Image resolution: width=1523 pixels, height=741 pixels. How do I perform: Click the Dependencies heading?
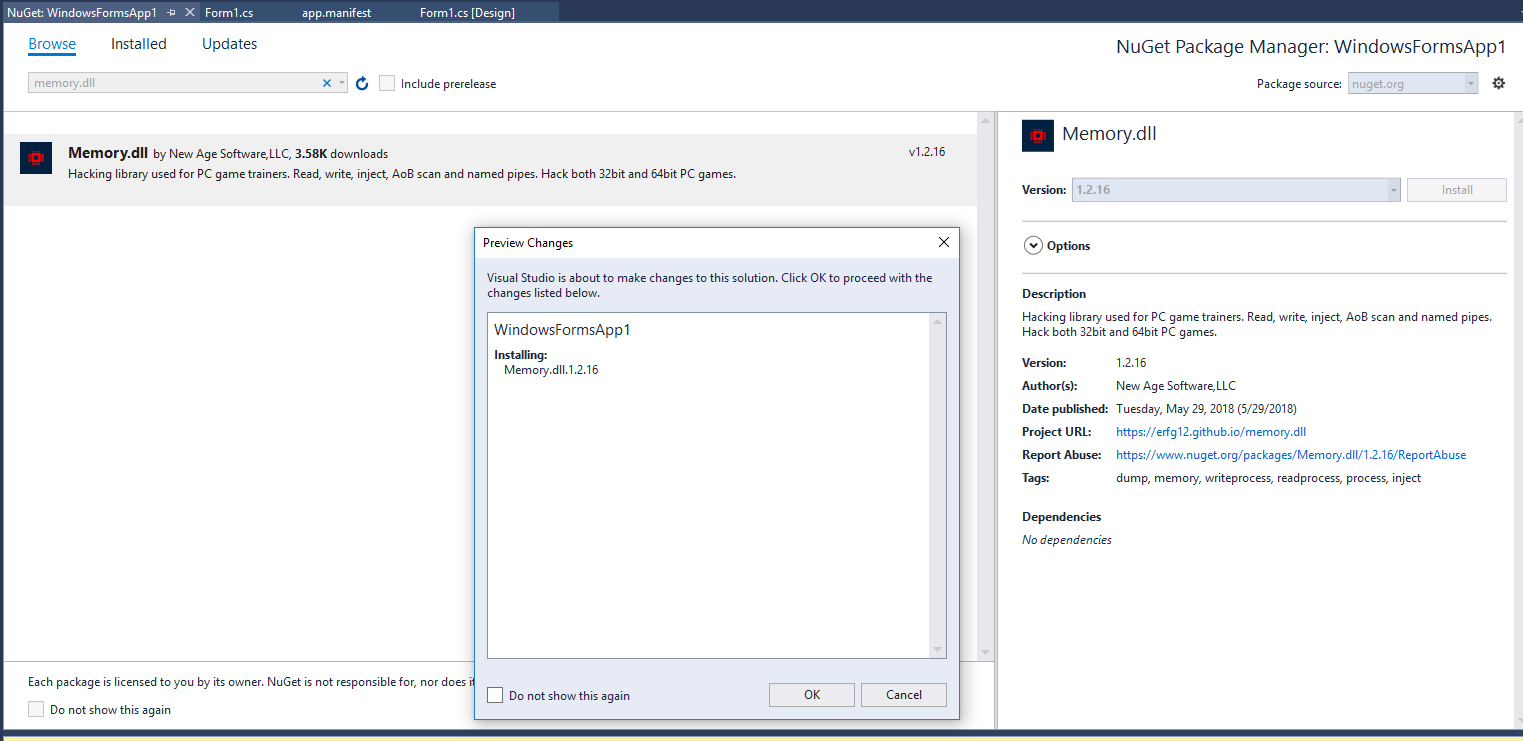[1061, 517]
